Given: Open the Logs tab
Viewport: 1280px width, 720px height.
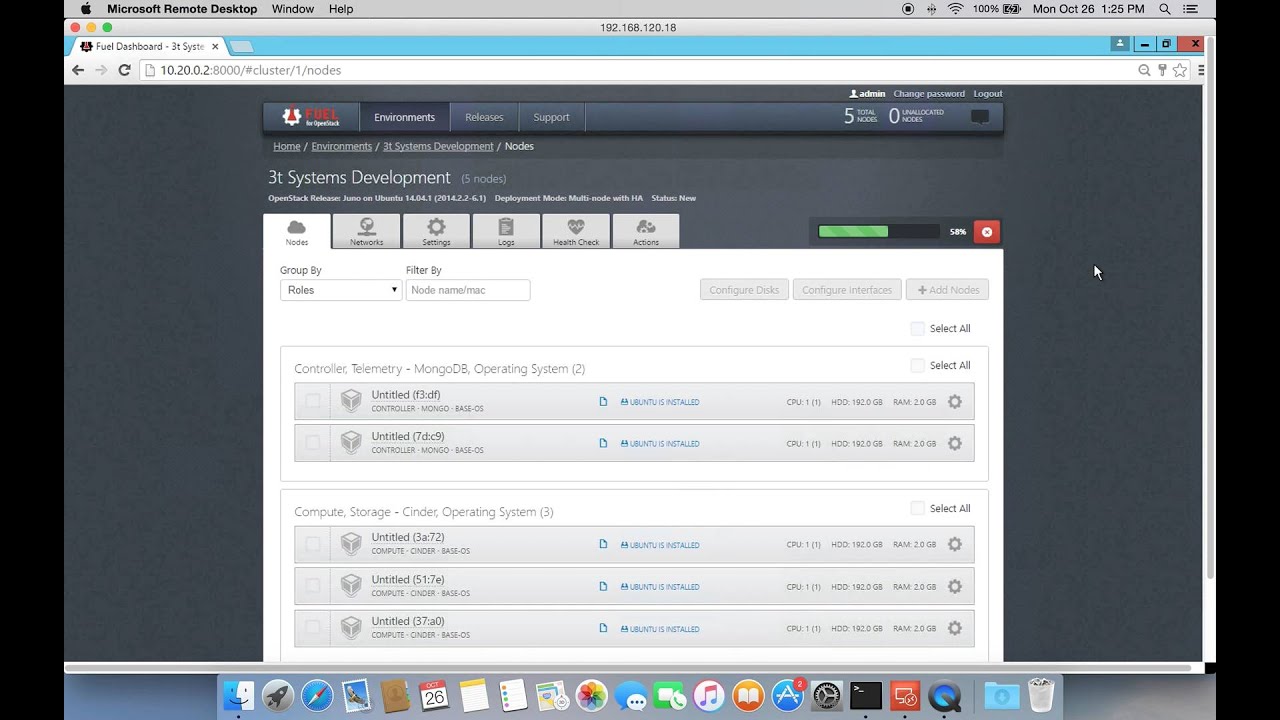Looking at the screenshot, I should (x=506, y=231).
